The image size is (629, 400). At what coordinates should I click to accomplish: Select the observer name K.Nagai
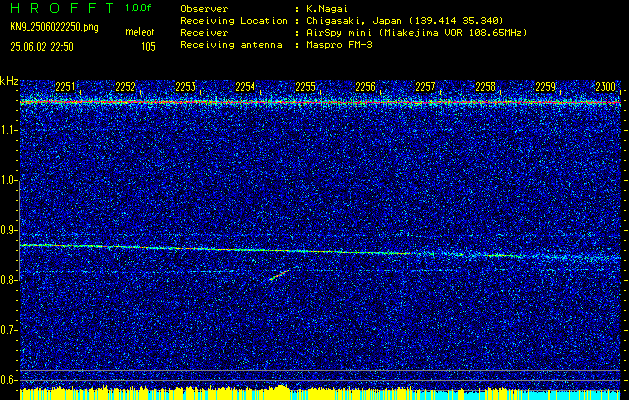click(x=327, y=8)
